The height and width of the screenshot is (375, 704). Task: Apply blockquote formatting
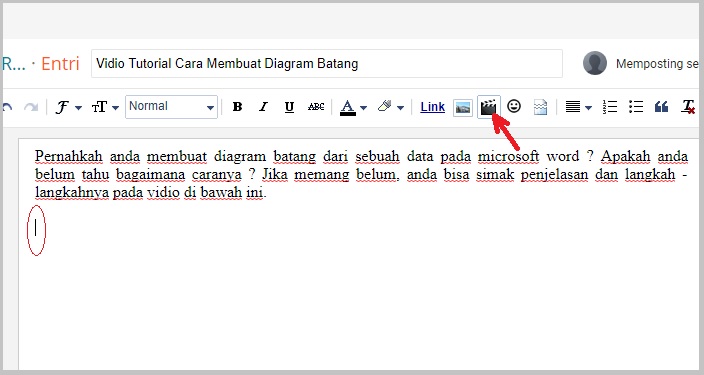[x=661, y=107]
